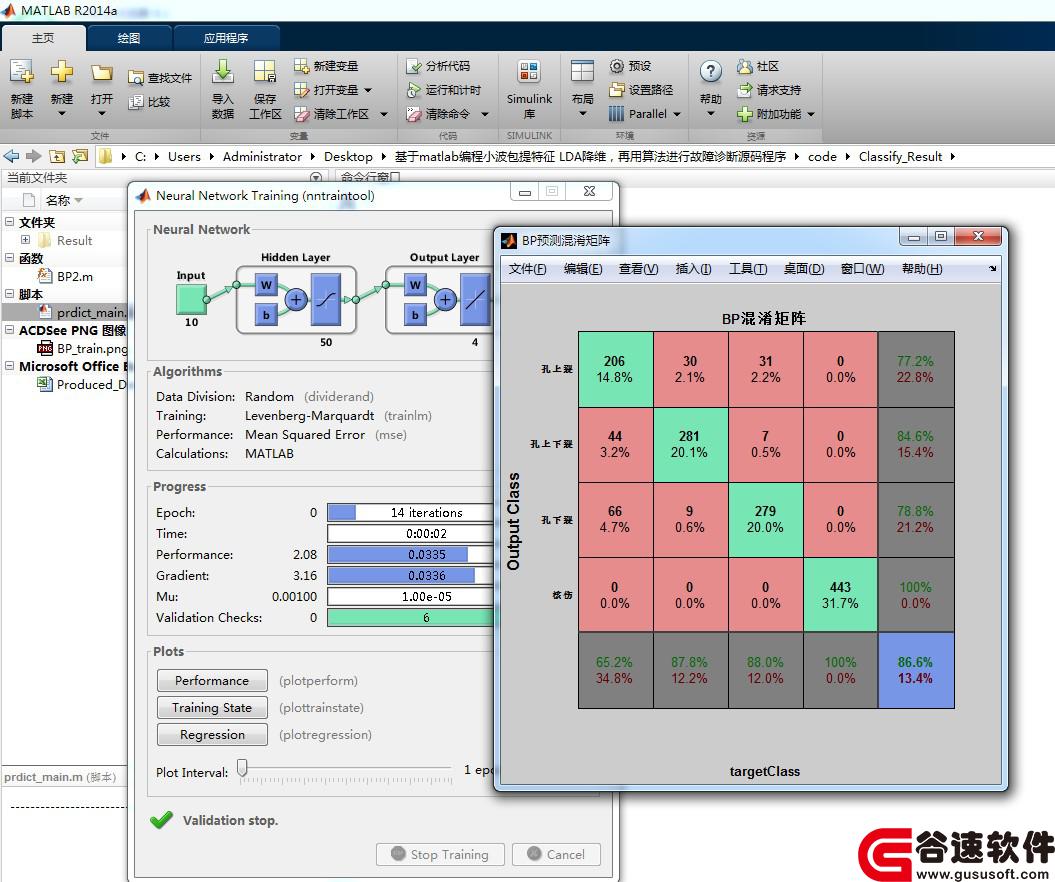
Task: Click the Run and Time (运行和计时) icon
Action: point(413,89)
